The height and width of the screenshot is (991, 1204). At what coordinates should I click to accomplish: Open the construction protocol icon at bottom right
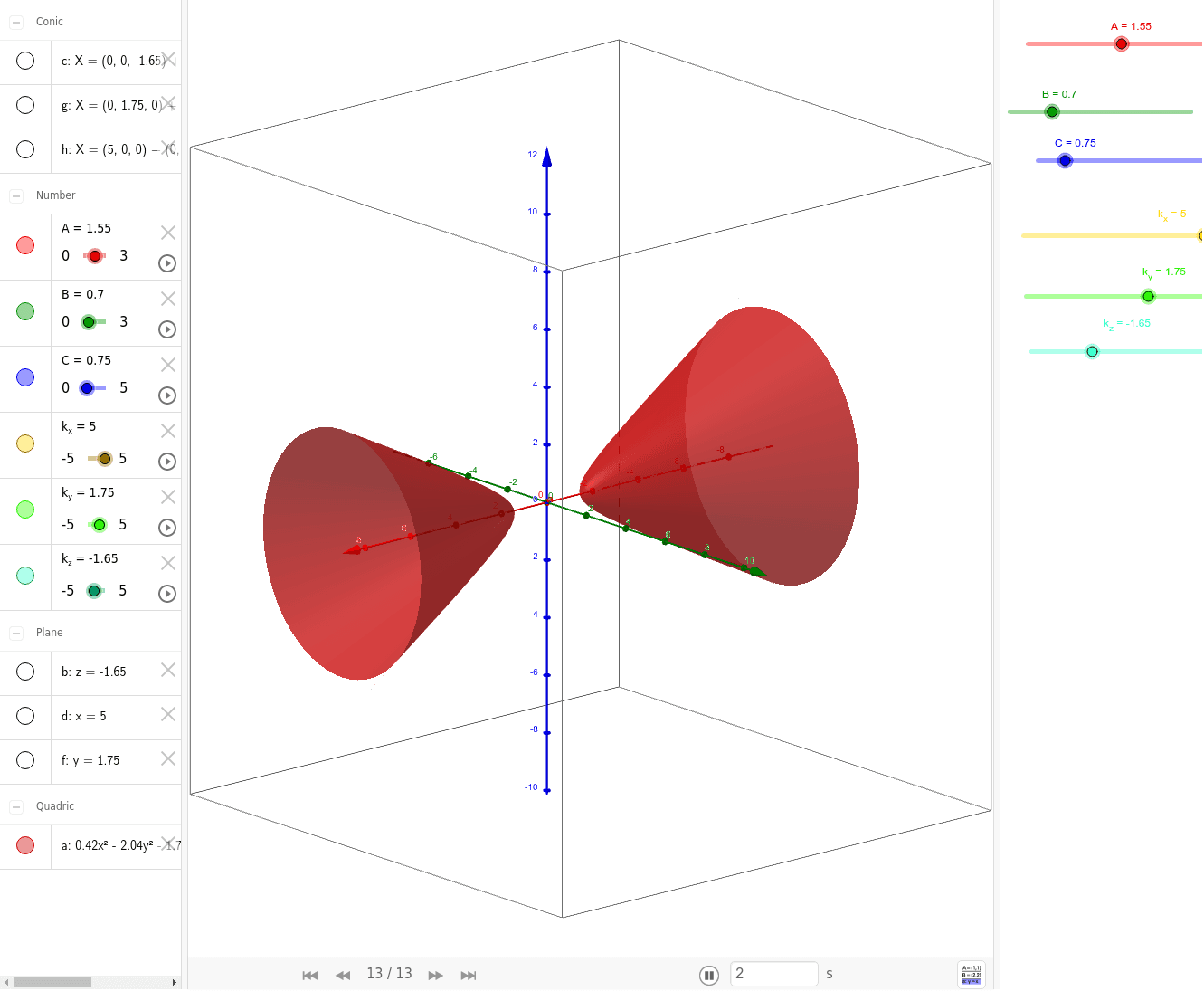click(972, 974)
